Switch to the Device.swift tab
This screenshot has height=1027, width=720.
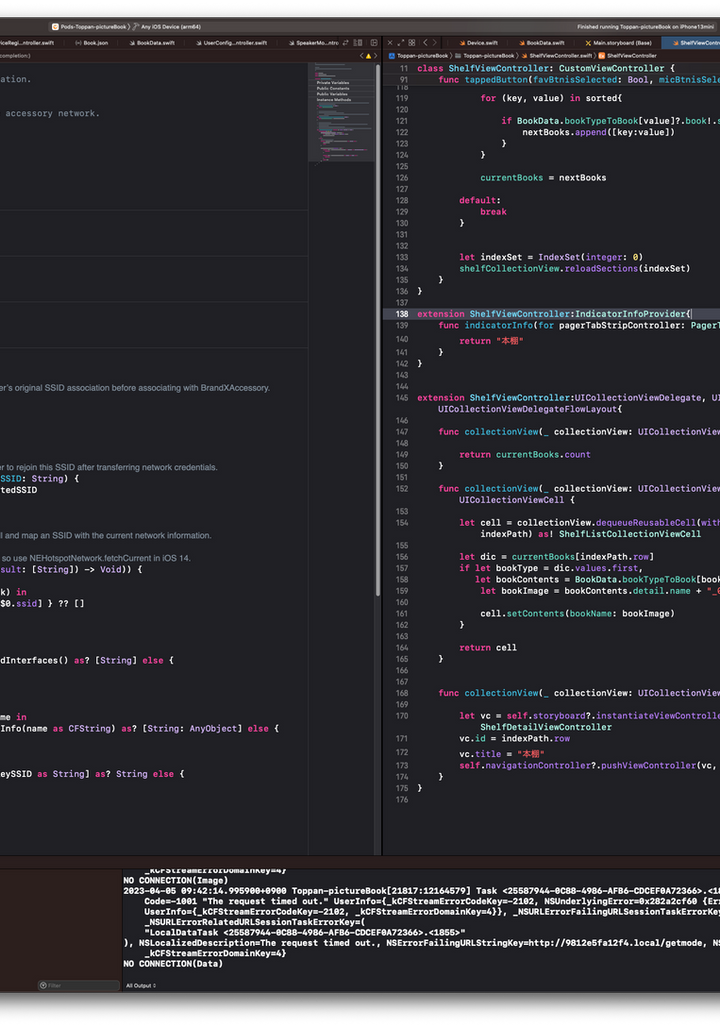(x=478, y=43)
